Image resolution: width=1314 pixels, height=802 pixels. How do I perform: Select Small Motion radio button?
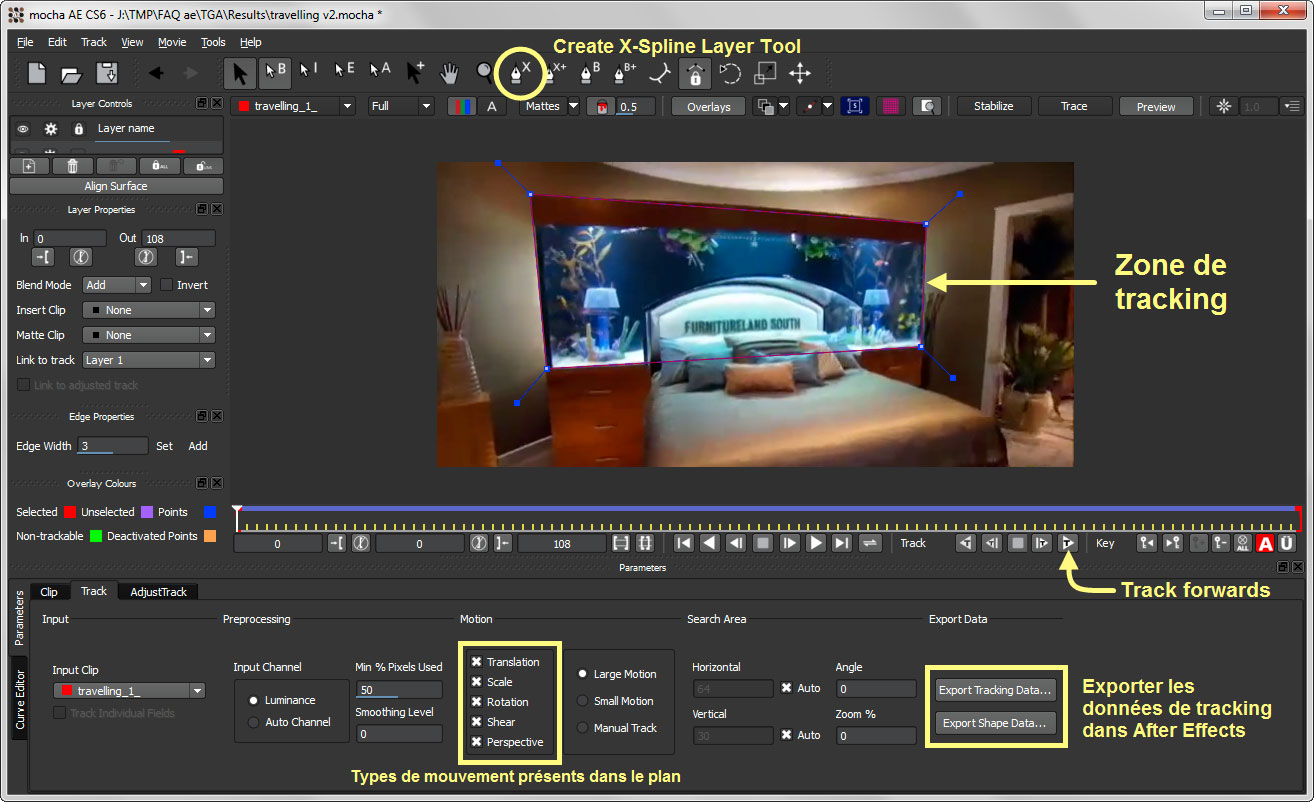(x=582, y=701)
